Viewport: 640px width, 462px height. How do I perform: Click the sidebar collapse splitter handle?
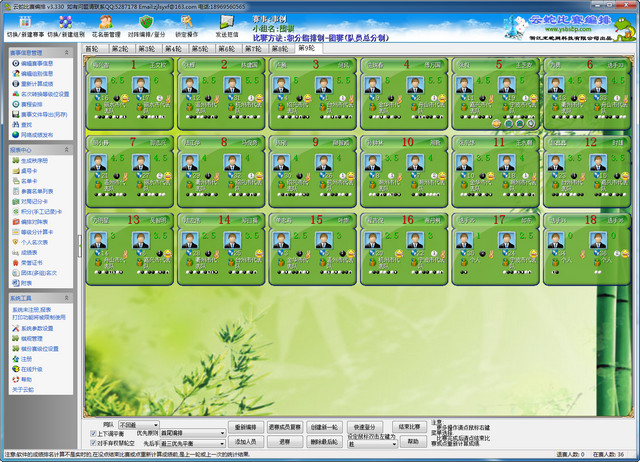coord(80,246)
